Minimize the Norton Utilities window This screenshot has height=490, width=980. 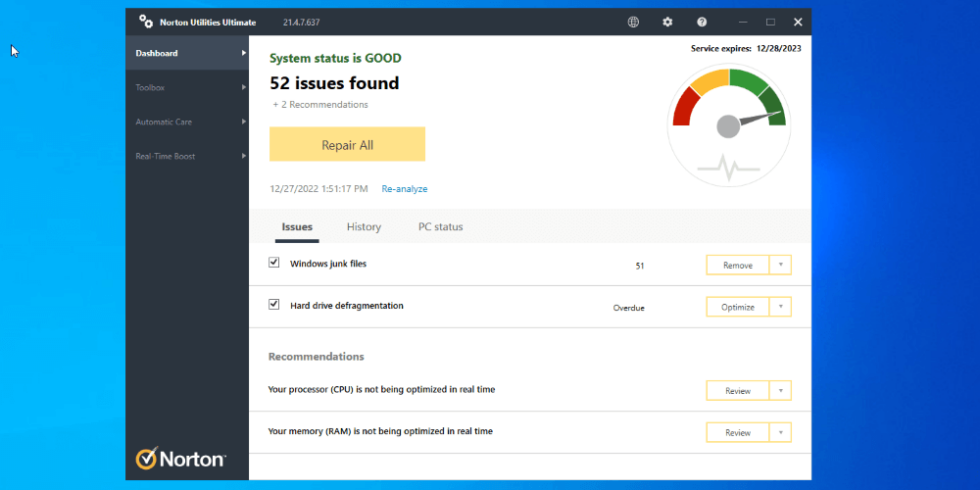742,22
